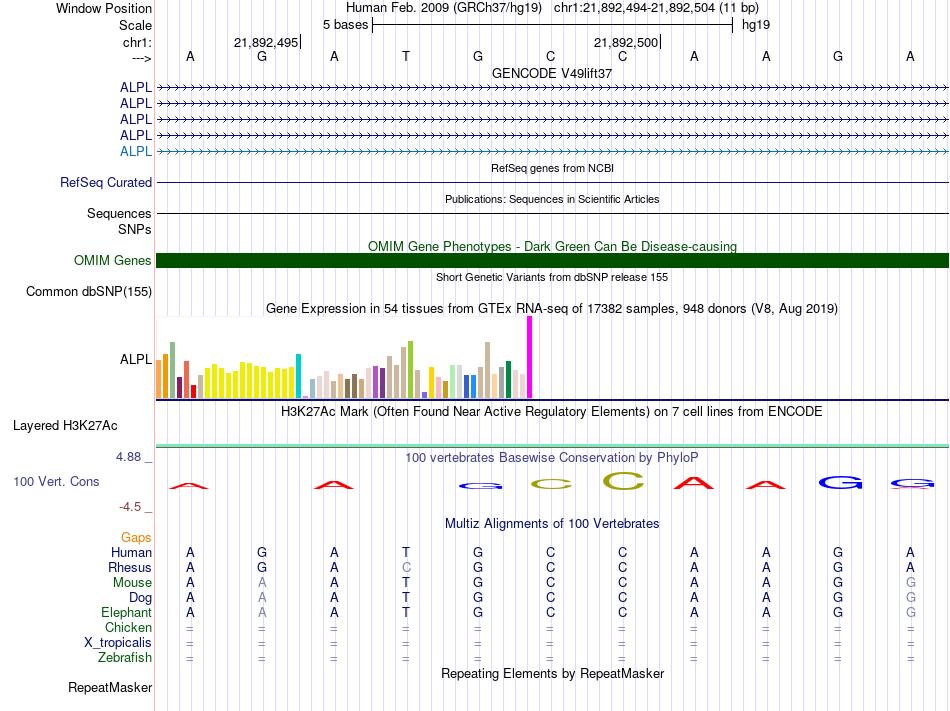Click the cyan GTEx expression bar
The height and width of the screenshot is (711, 950).
tap(298, 376)
